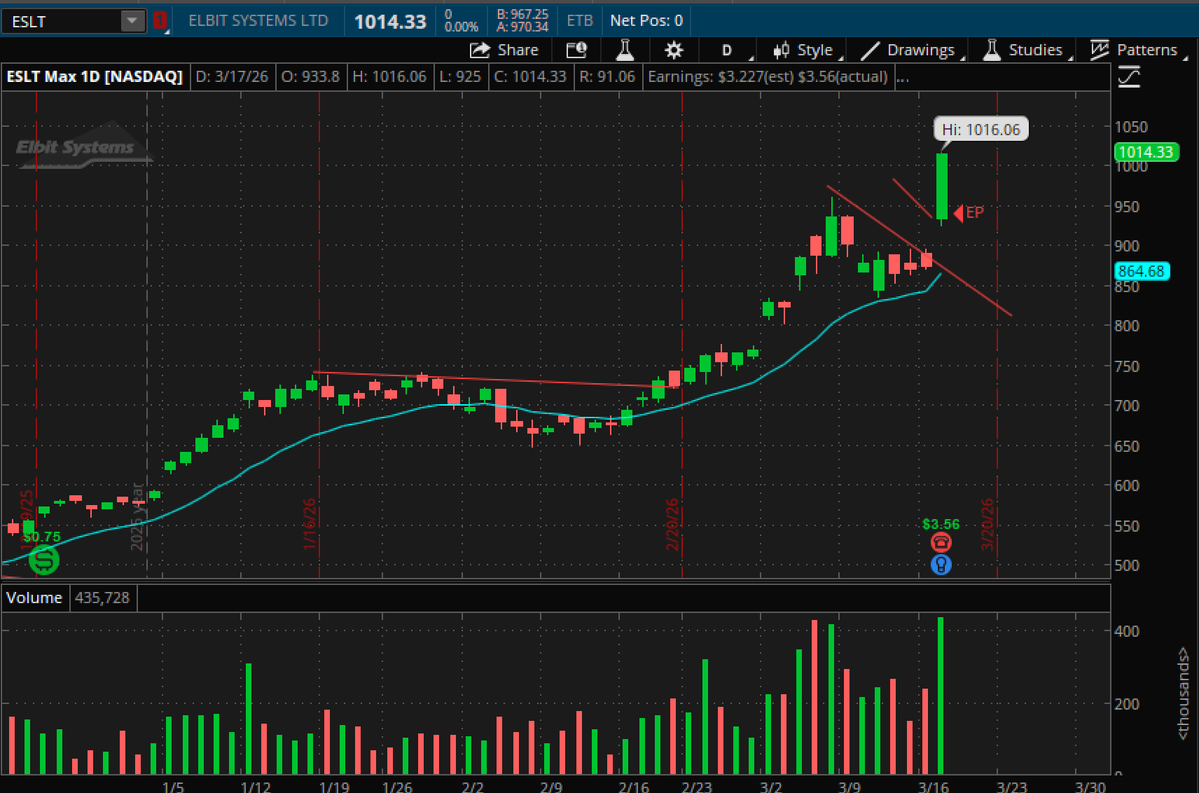Click the Studies flask icon
The width and height of the screenshot is (1199, 793).
coord(992,50)
